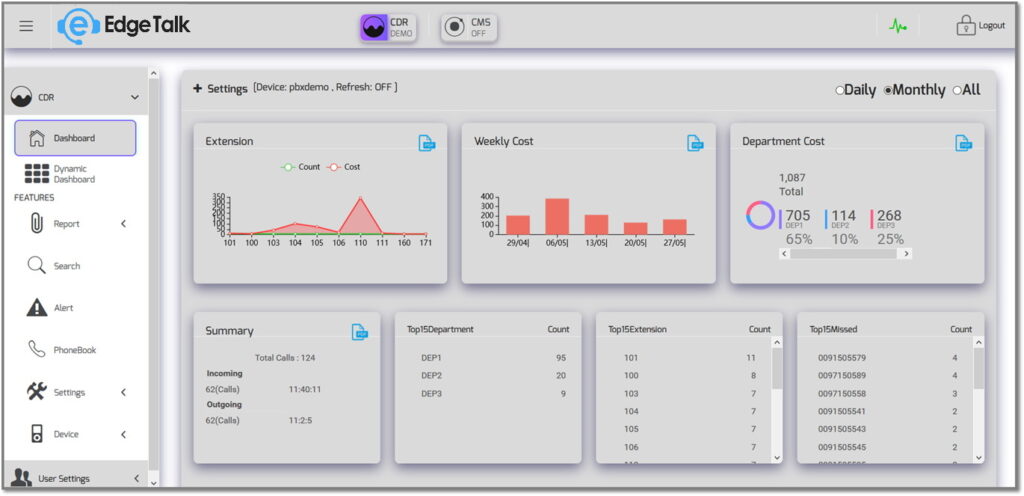Export the Summary panel as PDF
Viewport: 1024px width, 496px height.
360,331
